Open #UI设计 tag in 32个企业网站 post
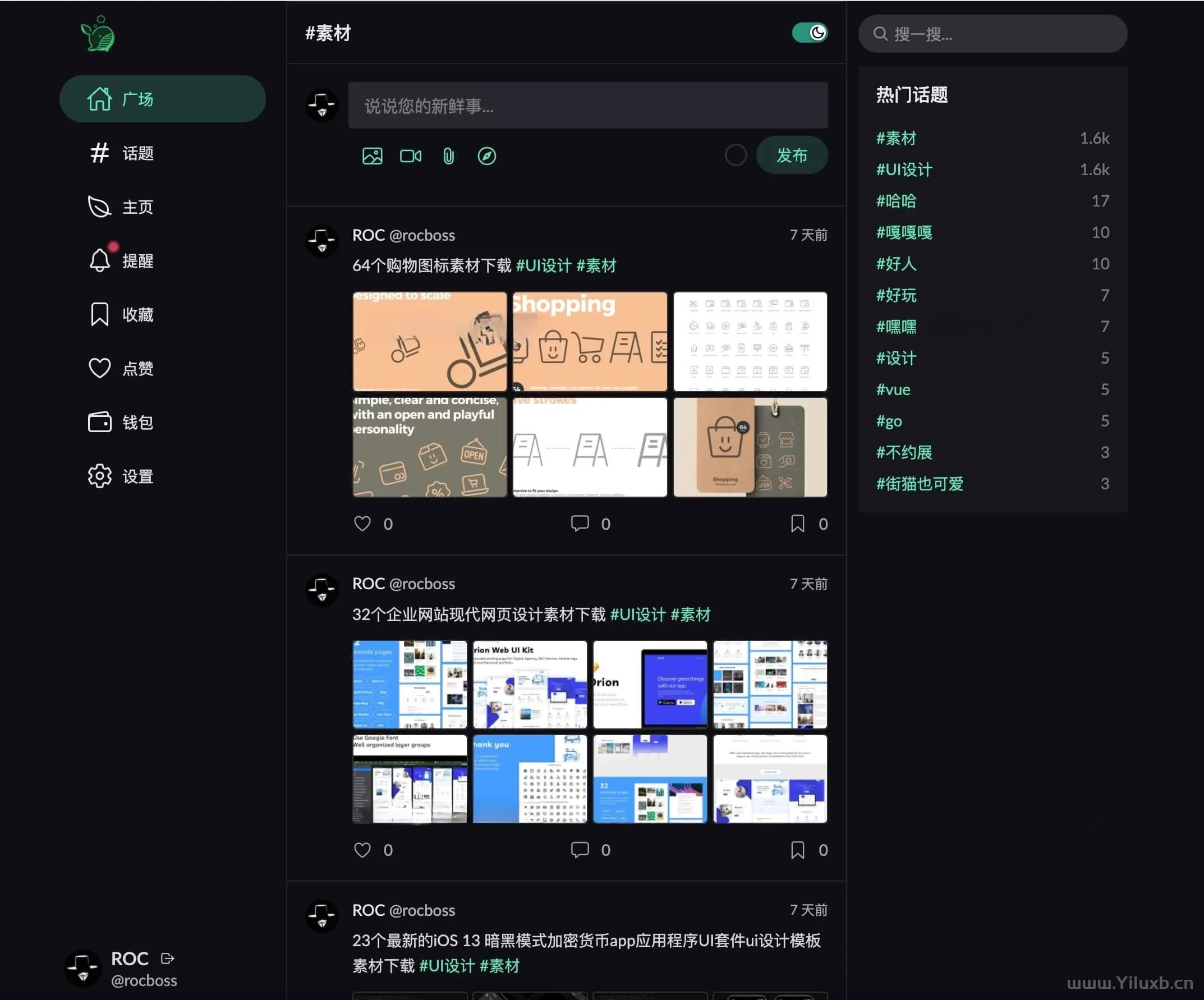 (x=637, y=614)
